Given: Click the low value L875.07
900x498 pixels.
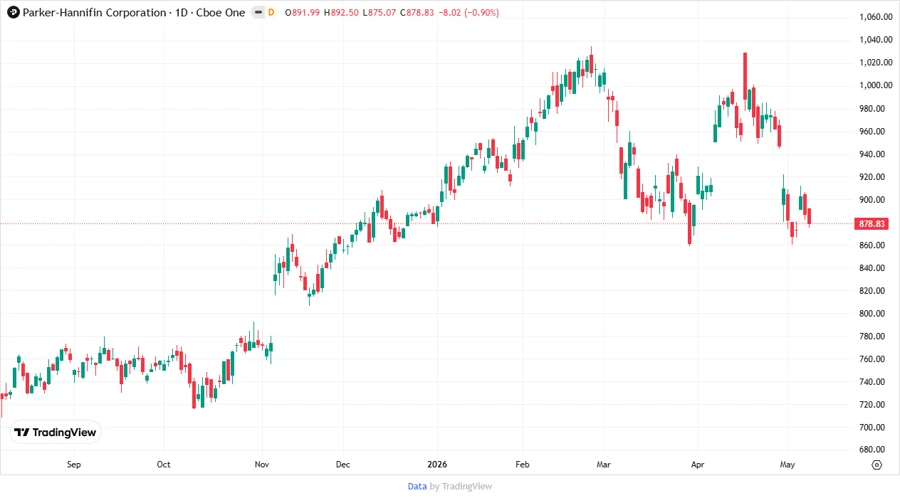Looking at the screenshot, I should pyautogui.click(x=379, y=12).
